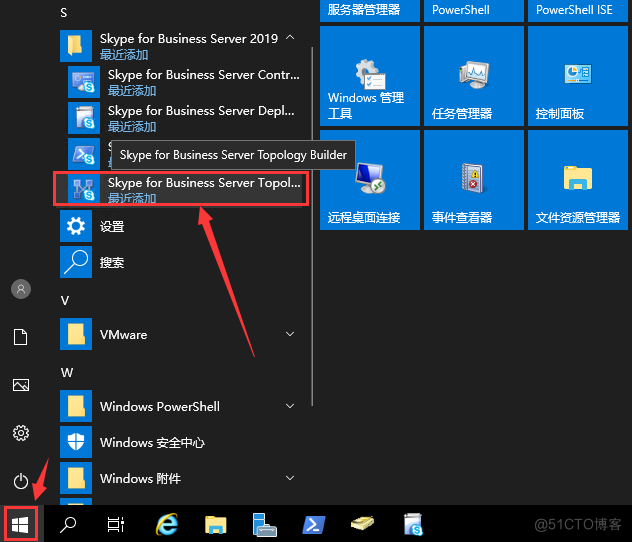Expand the Windows 附件 folder chevron
The width and height of the screenshot is (632, 542).
[290, 478]
